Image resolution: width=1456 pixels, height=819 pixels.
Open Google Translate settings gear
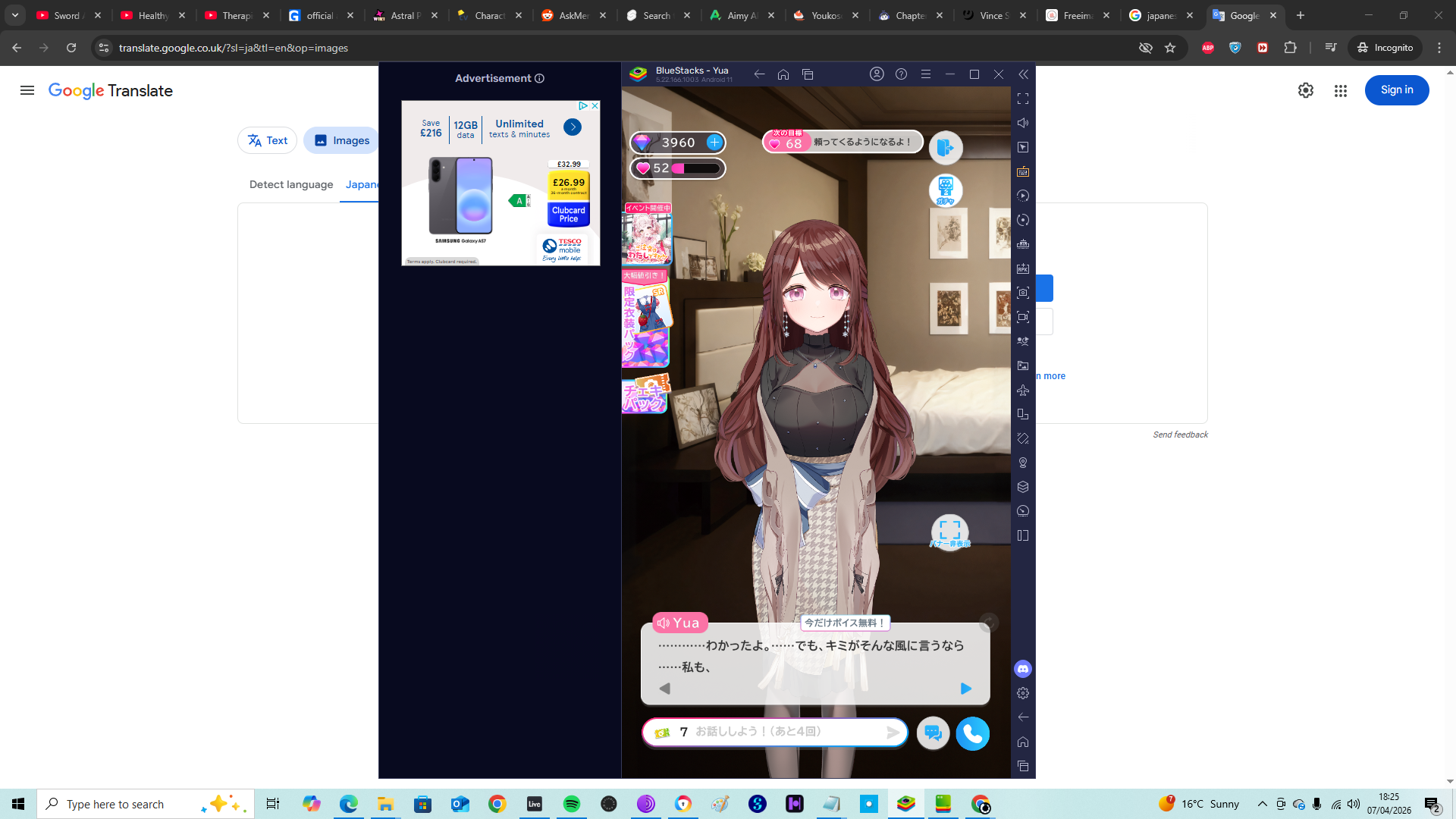[1306, 90]
